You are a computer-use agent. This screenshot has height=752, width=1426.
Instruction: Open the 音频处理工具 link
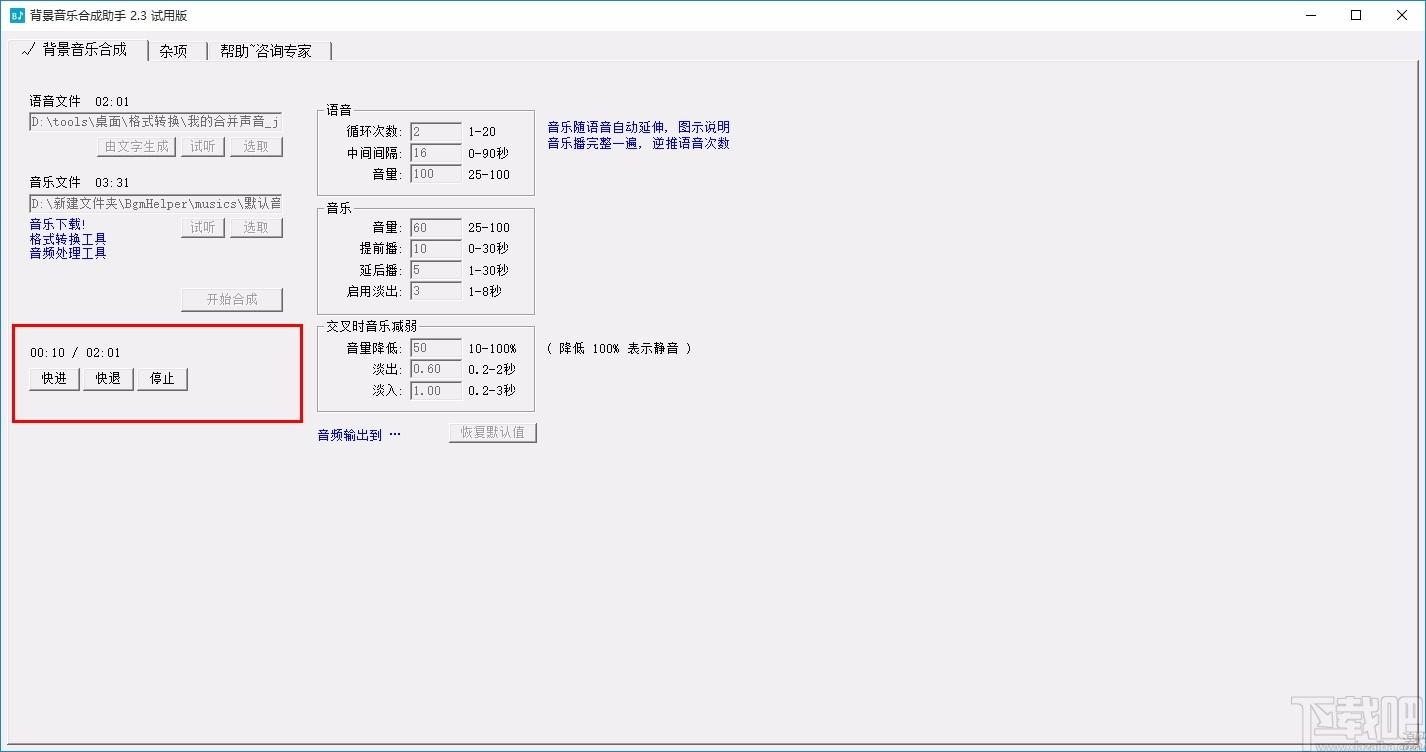[68, 253]
